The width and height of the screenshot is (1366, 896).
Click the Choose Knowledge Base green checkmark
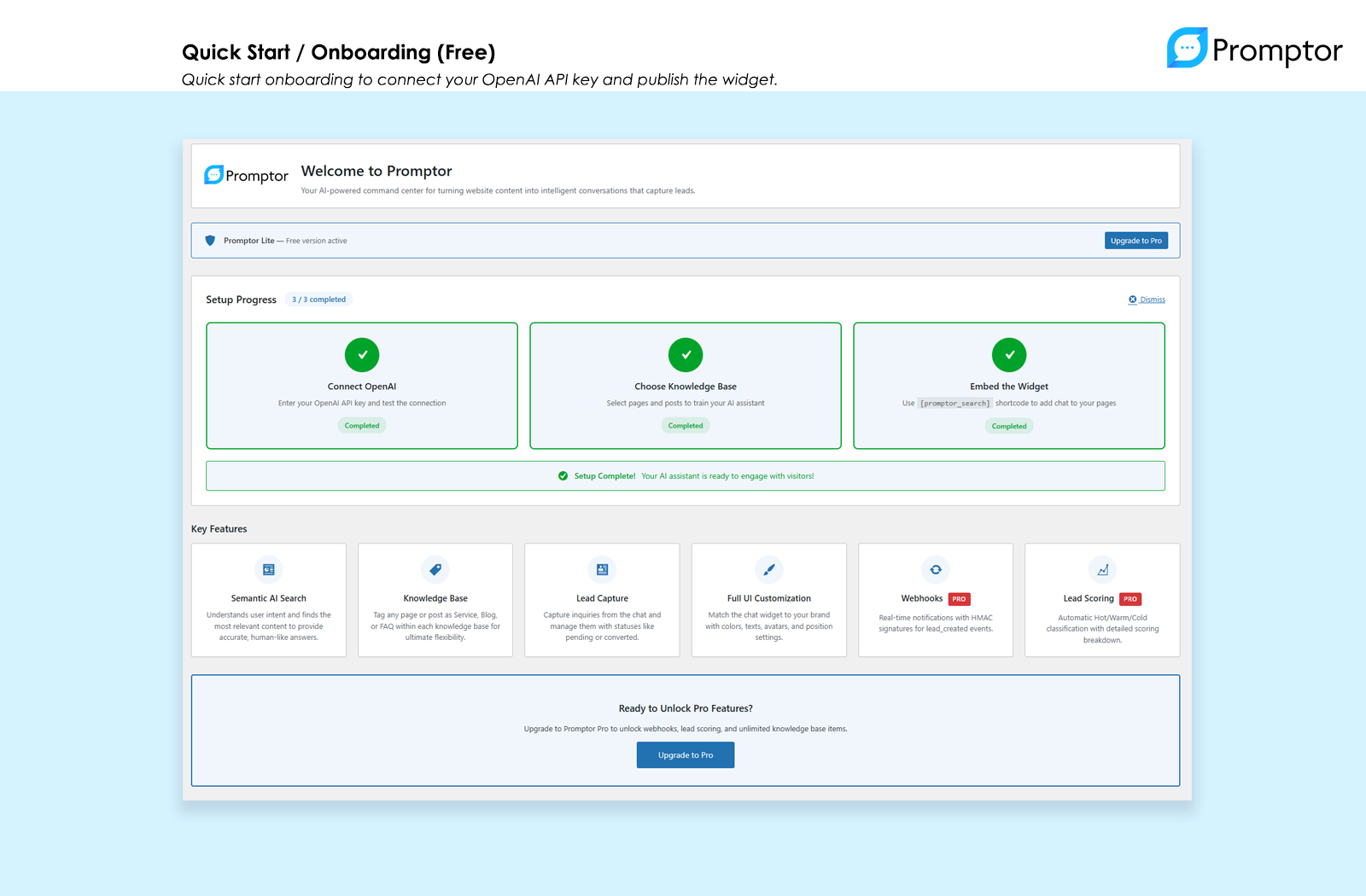click(x=686, y=355)
